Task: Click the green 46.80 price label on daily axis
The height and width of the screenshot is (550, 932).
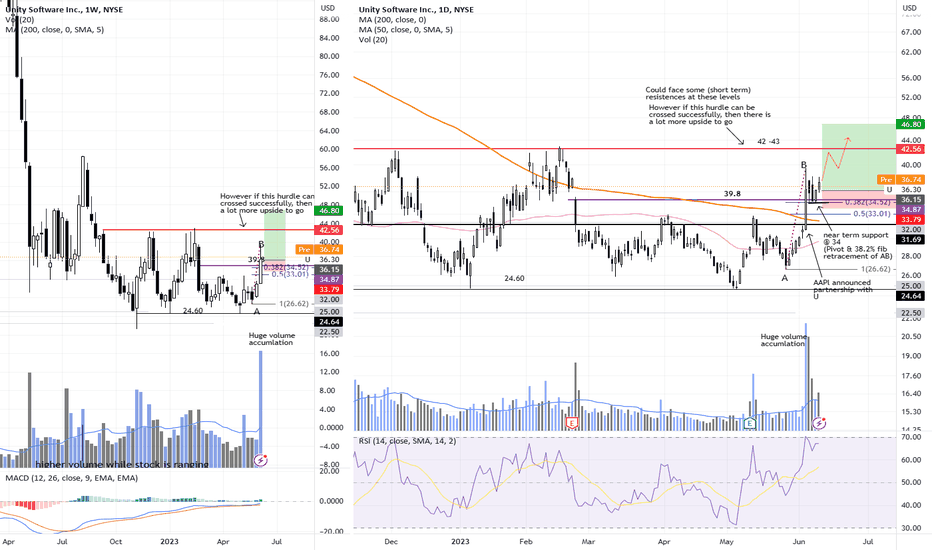Action: pos(911,124)
